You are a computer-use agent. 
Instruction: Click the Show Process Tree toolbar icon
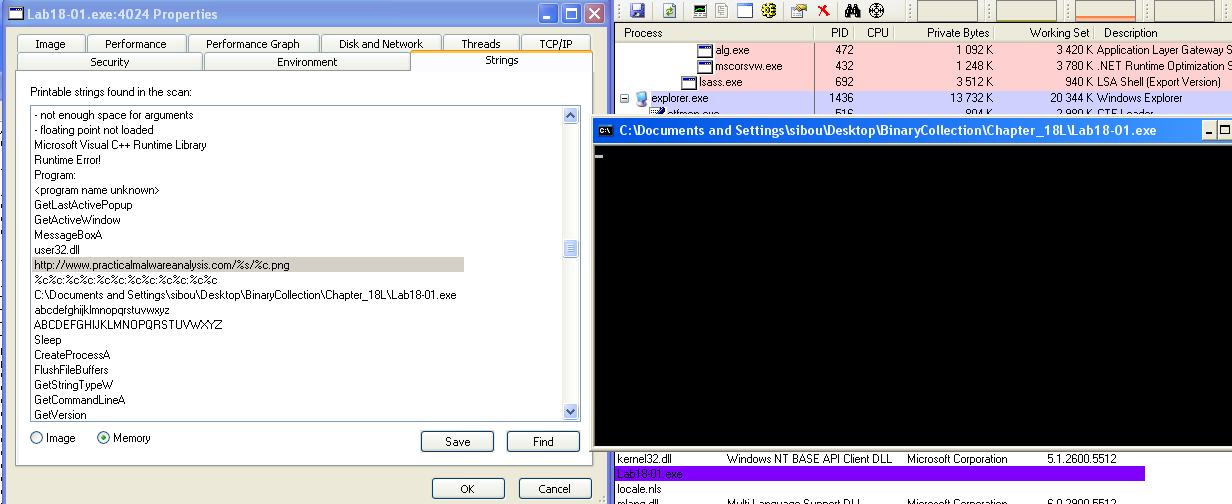(721, 11)
